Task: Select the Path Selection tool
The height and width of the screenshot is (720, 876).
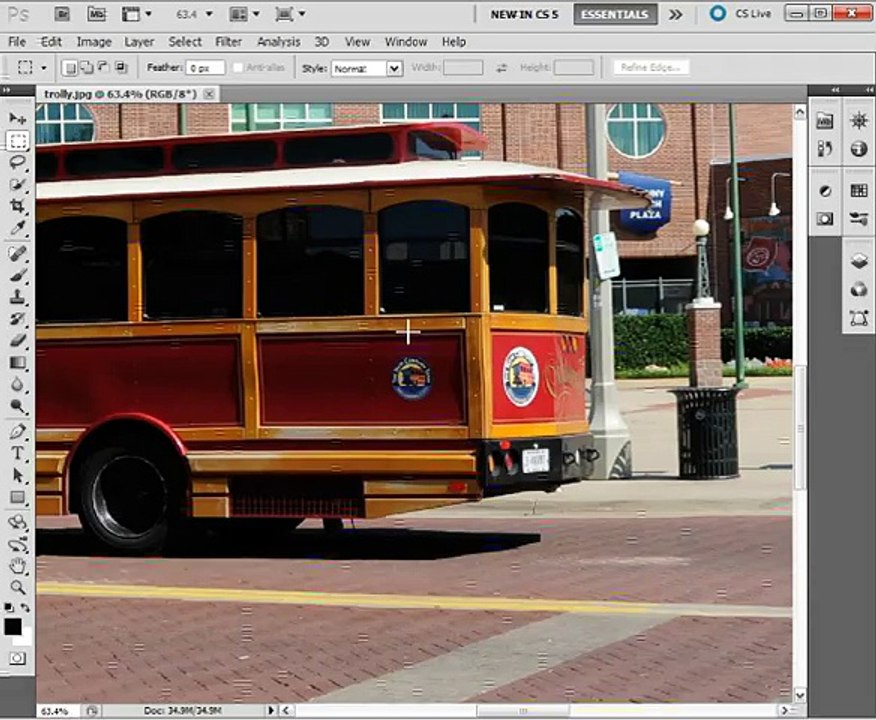Action: click(x=17, y=475)
